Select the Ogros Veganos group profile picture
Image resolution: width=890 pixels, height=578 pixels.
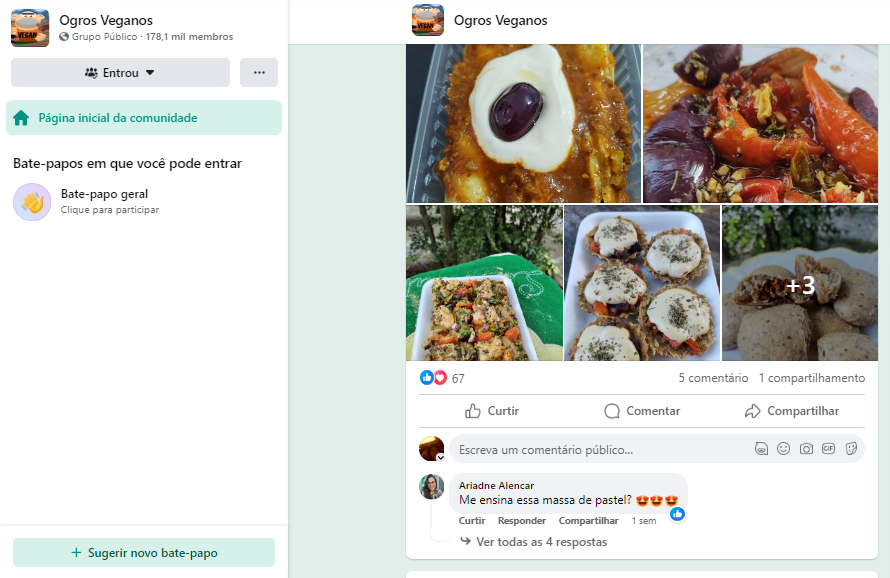[30, 27]
